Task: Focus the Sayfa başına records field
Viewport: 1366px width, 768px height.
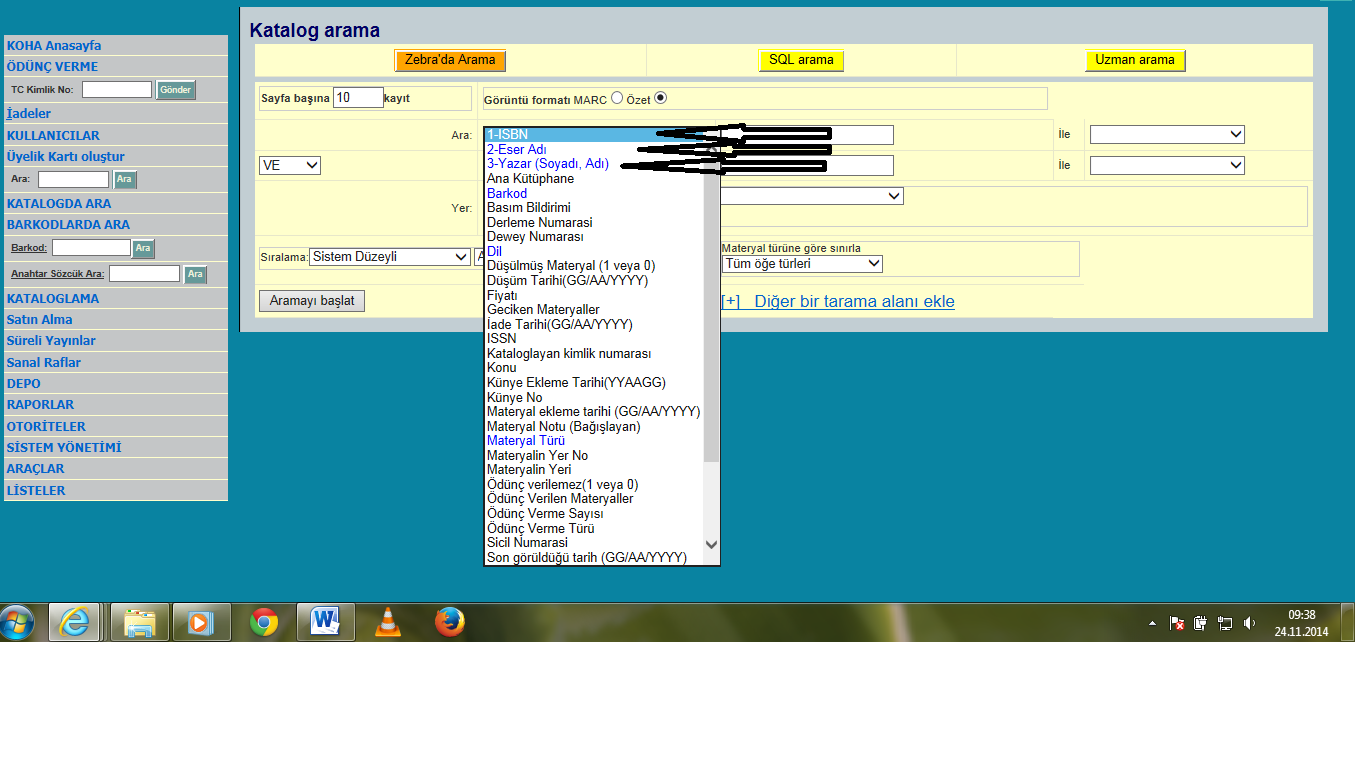Action: [x=358, y=98]
